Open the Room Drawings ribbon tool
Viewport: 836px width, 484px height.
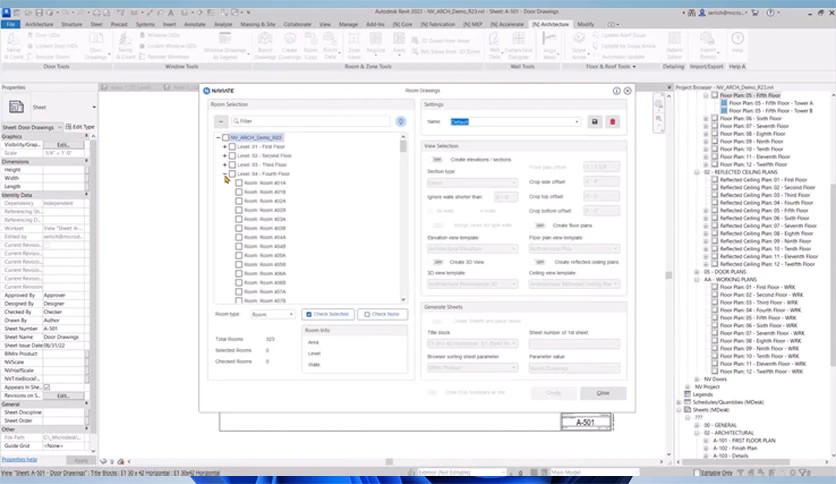pos(265,44)
